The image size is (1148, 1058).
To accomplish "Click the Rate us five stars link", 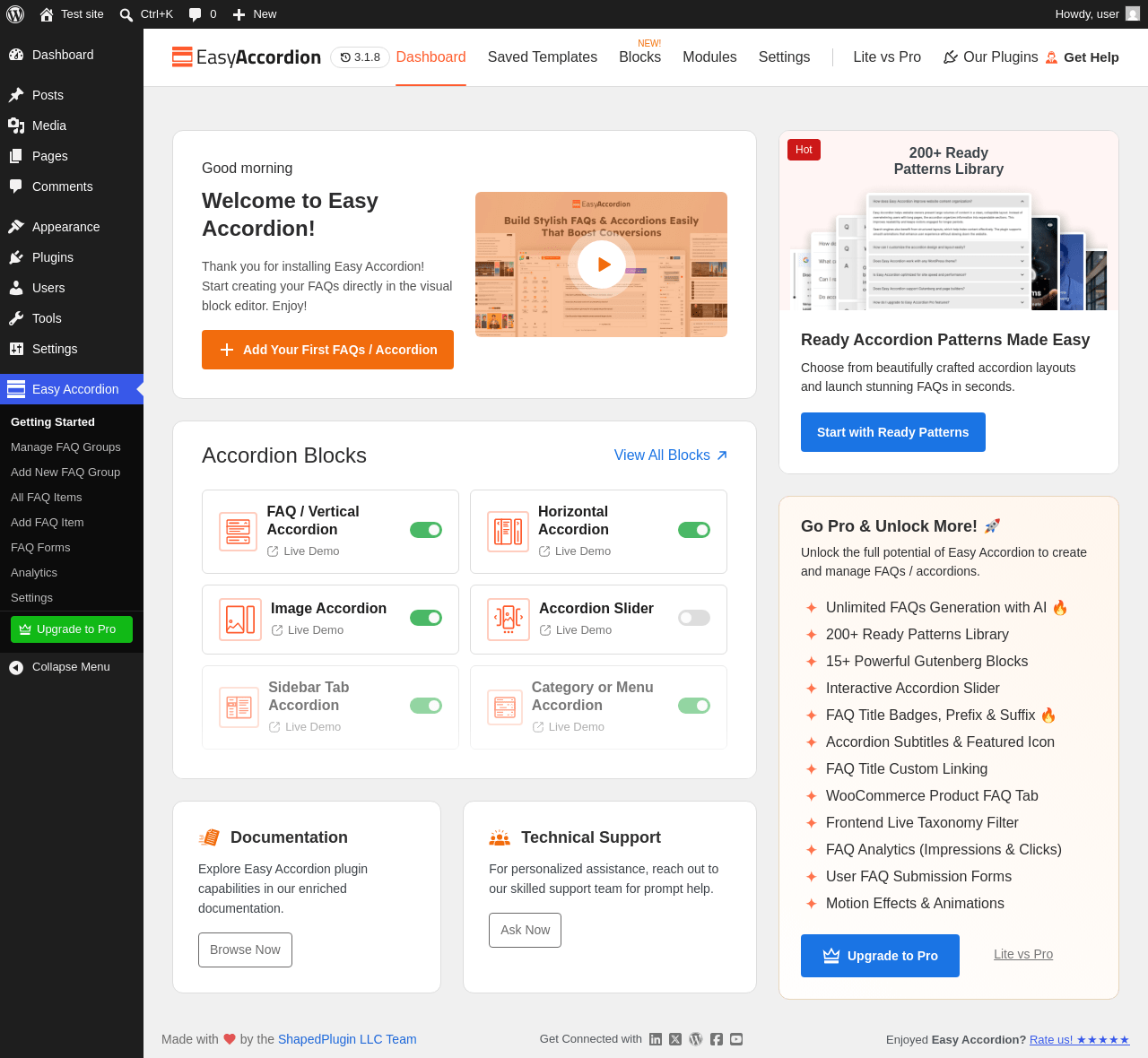I will coord(1080,1040).
